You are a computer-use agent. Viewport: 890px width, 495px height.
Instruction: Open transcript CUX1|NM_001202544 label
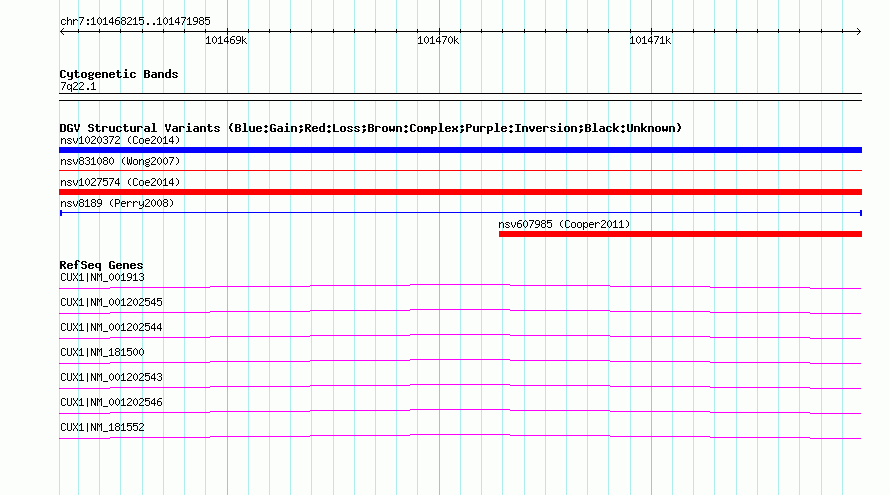pos(111,328)
